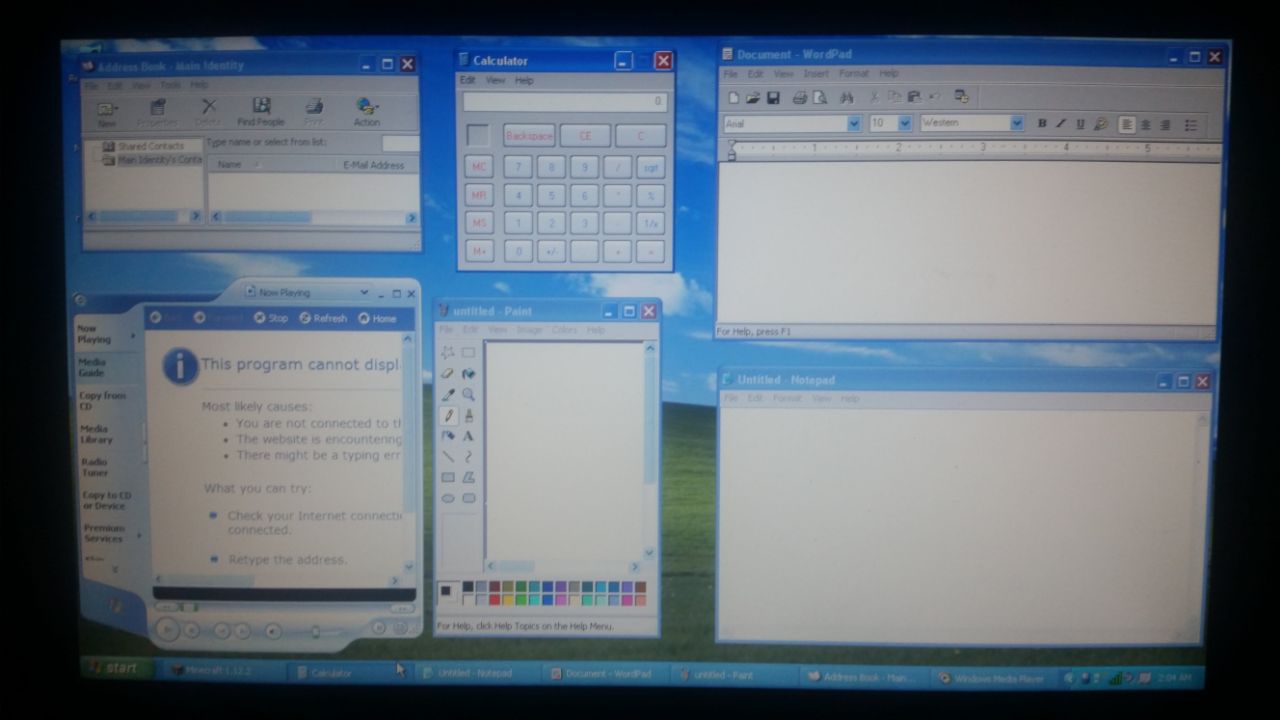
Task: Open the font size dropdown in WordPad
Action: 905,123
